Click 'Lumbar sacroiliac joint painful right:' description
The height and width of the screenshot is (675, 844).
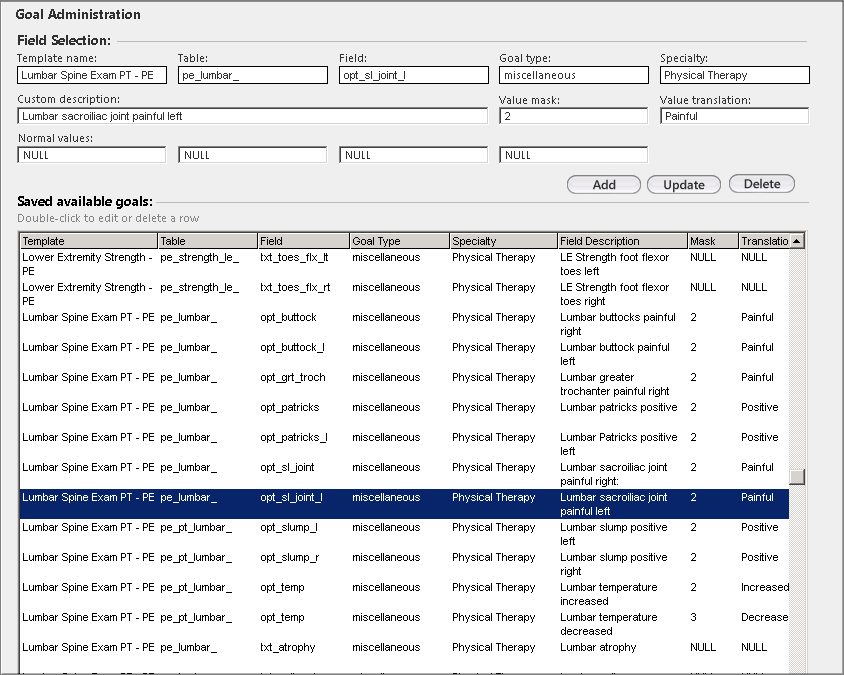pos(614,474)
